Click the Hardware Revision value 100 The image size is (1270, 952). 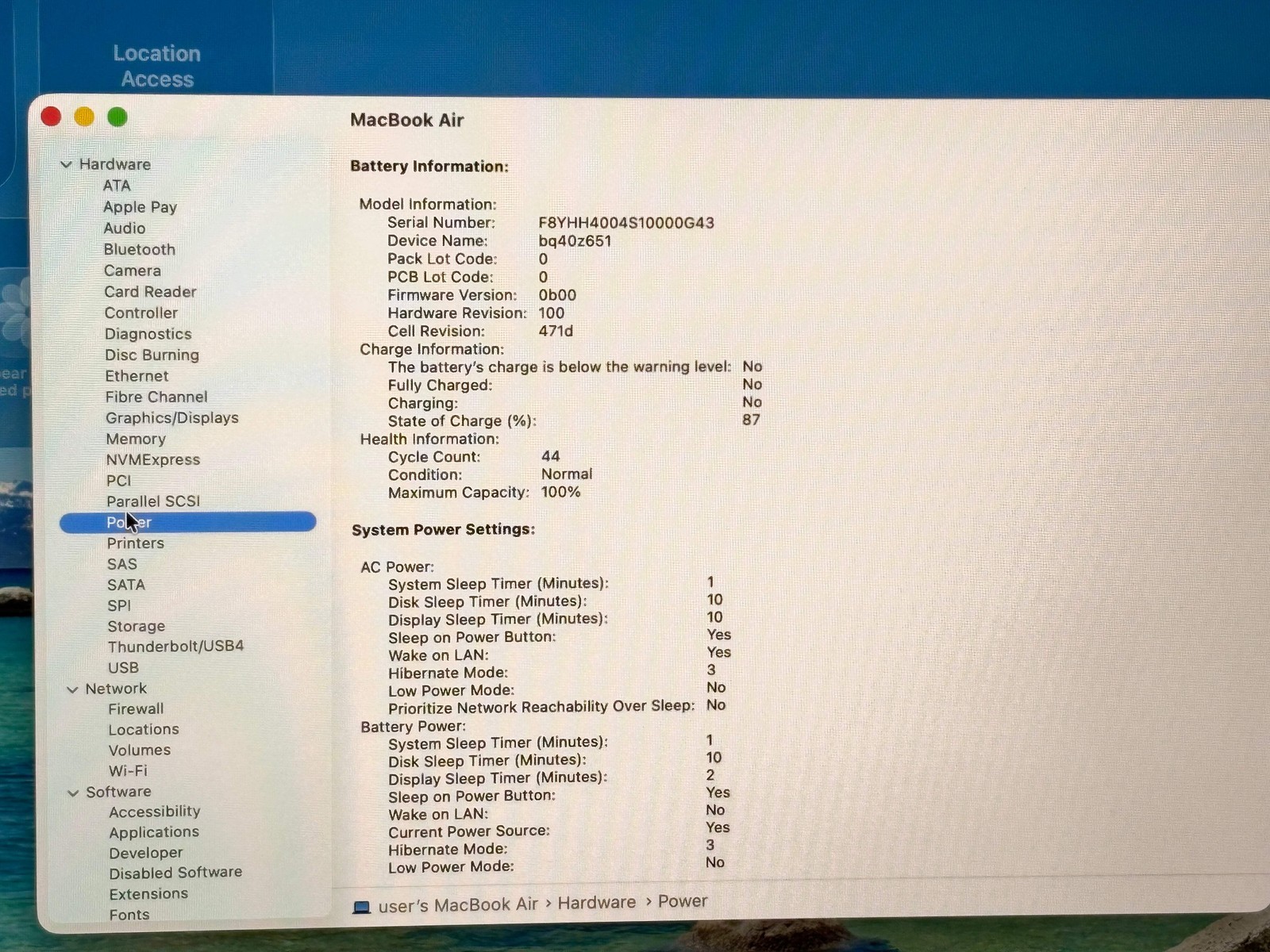pos(552,313)
